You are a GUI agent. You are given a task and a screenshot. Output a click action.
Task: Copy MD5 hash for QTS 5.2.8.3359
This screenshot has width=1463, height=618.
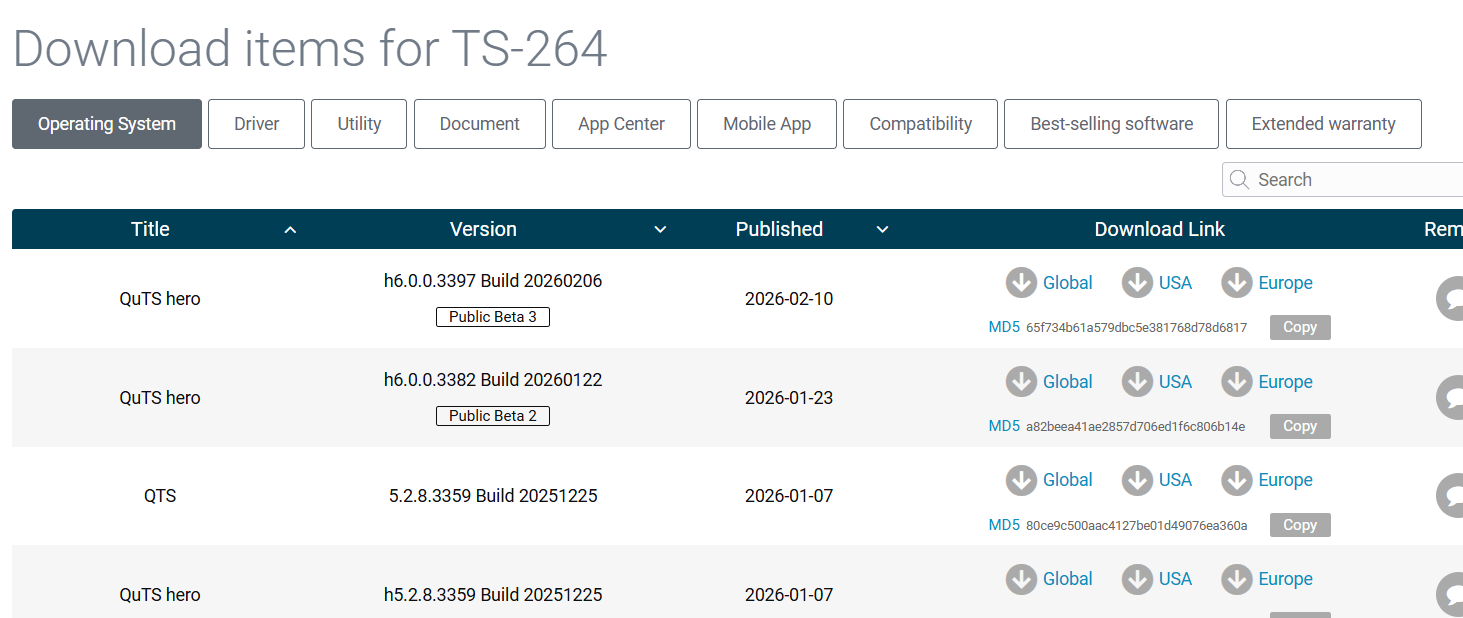point(1300,525)
